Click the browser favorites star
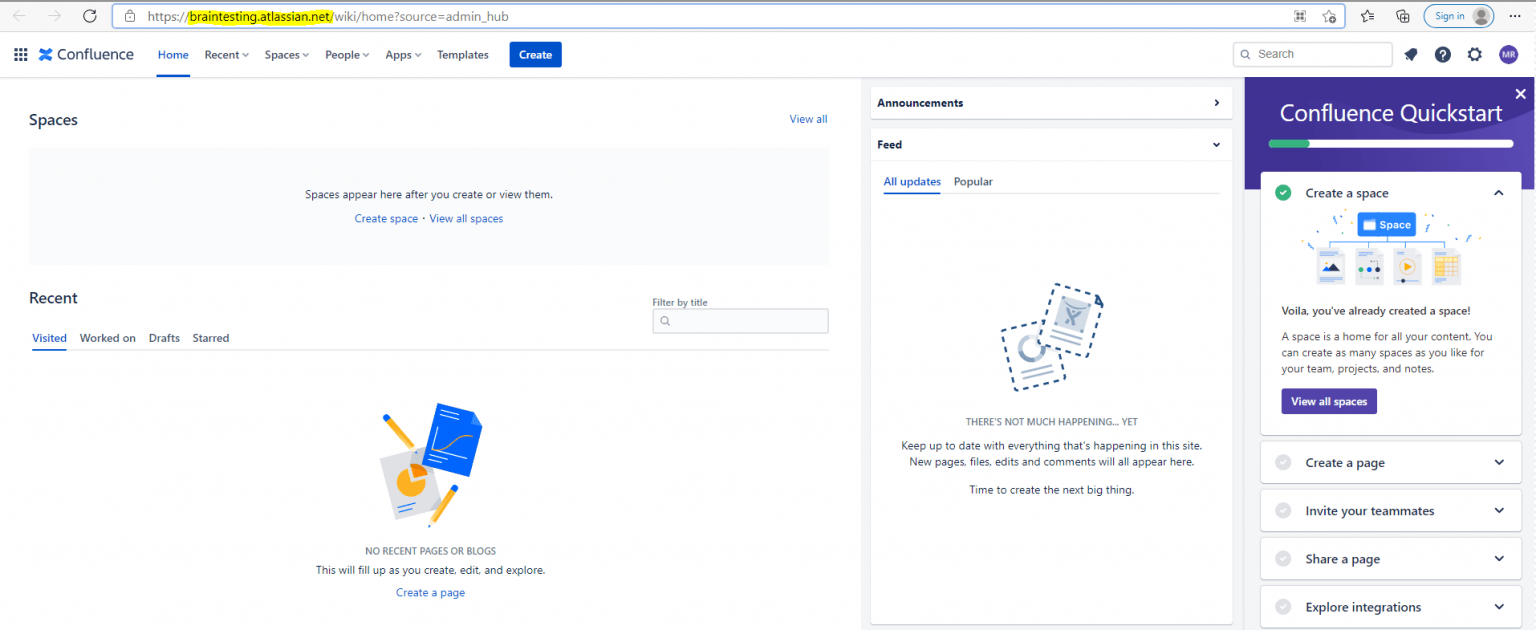The image size is (1536, 630). click(x=1367, y=16)
